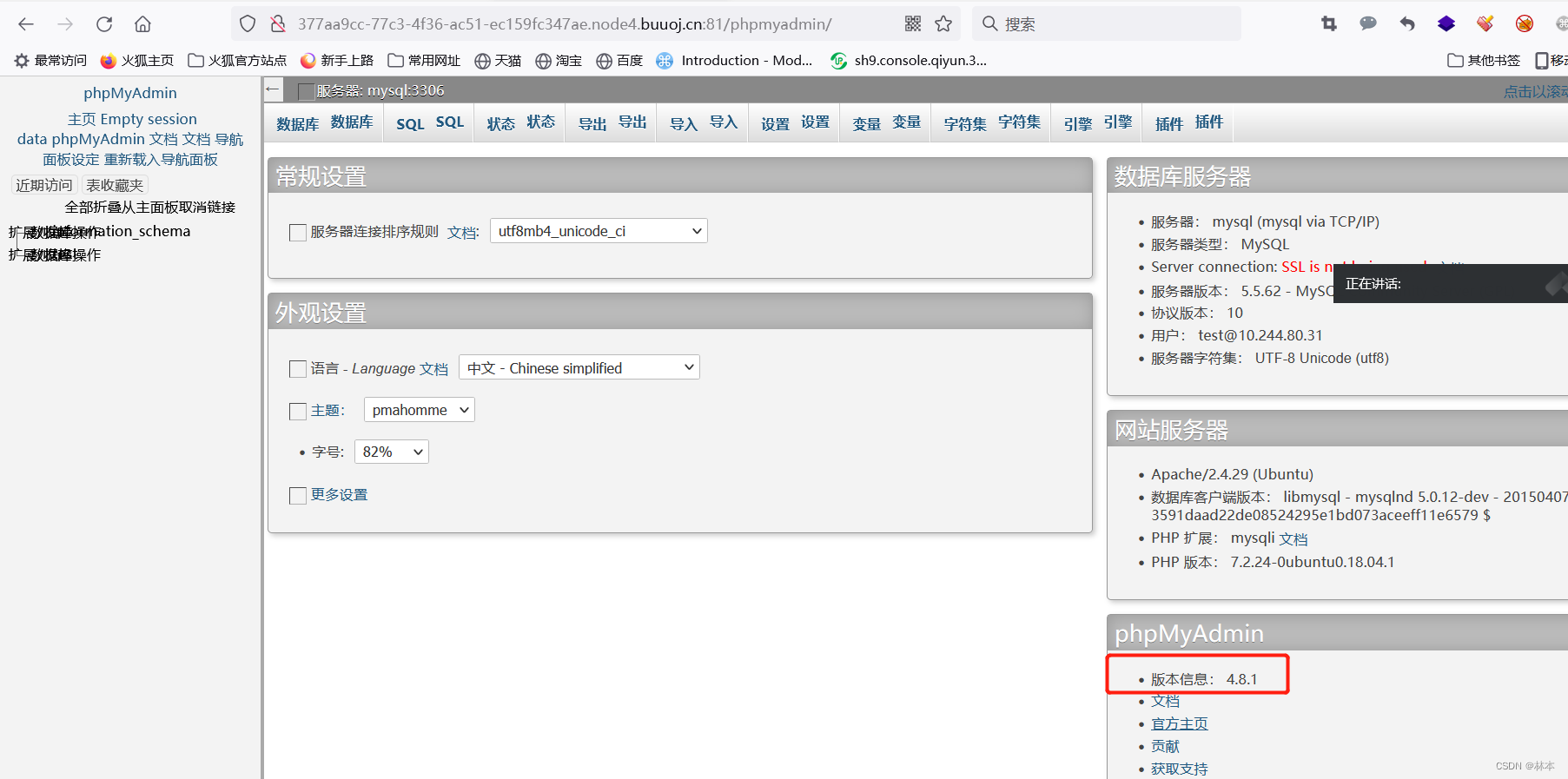Open 其他书签 folder
1568x779 pixels.
pos(1484,61)
